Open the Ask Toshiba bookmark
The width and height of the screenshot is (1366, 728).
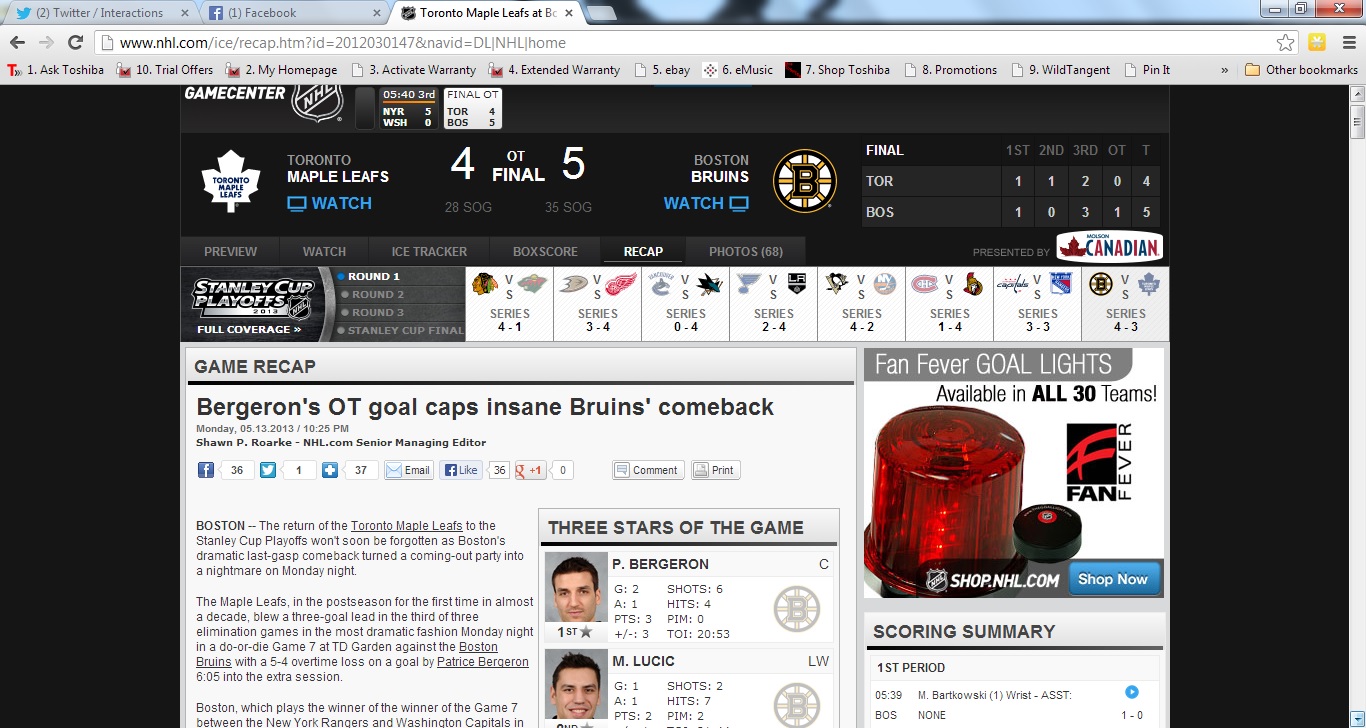pyautogui.click(x=56, y=70)
